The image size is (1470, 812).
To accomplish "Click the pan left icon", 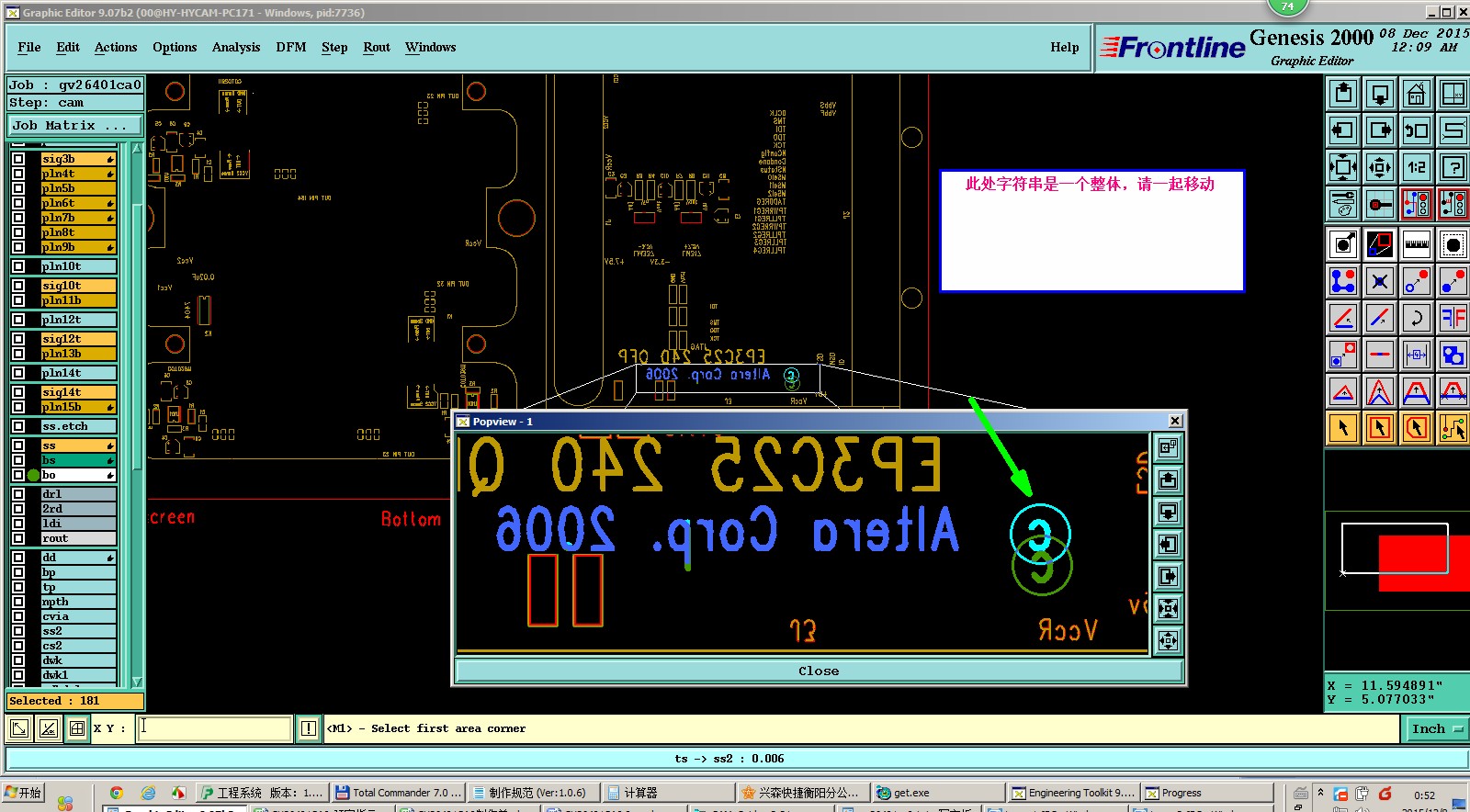I will [1343, 130].
